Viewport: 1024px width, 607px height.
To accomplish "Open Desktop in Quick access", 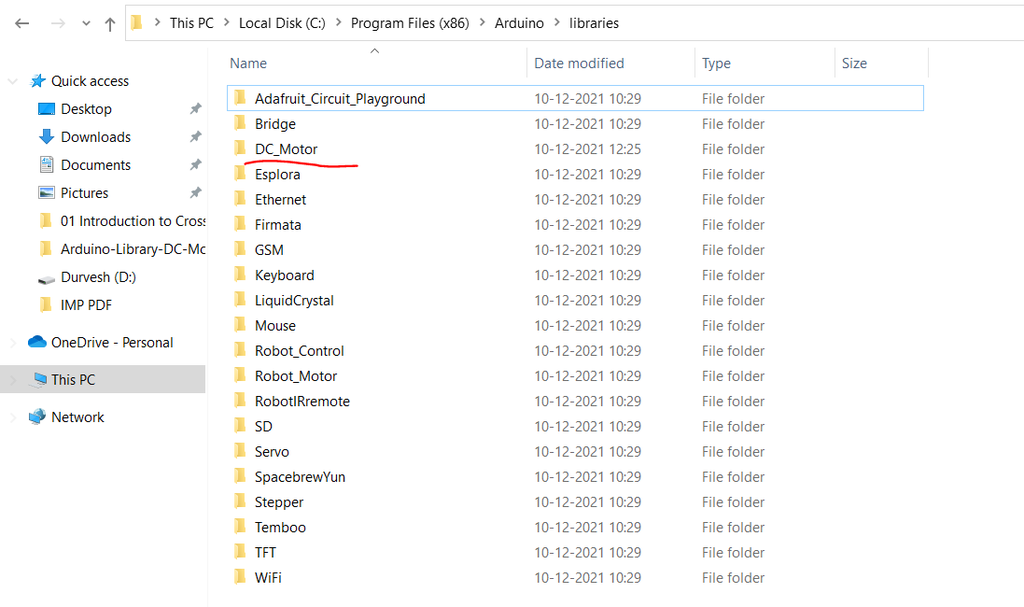I will [86, 109].
